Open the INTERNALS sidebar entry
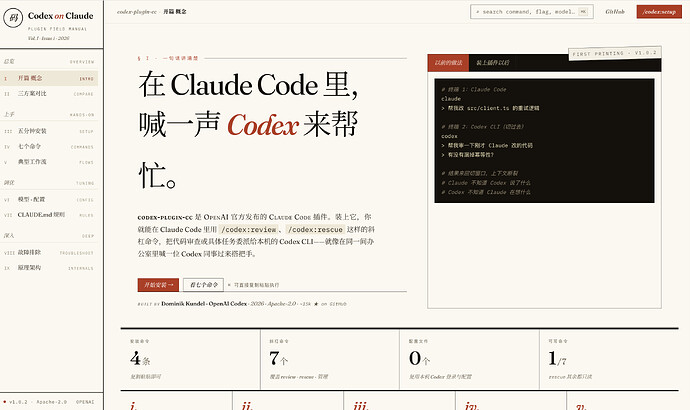This screenshot has height=410, width=690. point(49,267)
